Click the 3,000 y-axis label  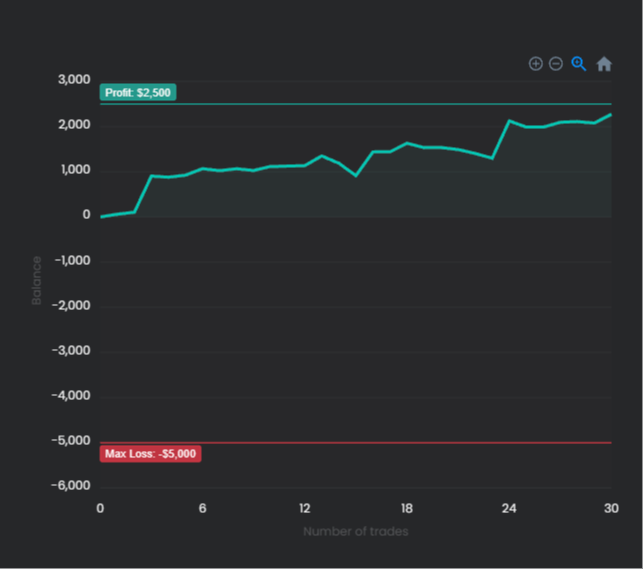74,80
